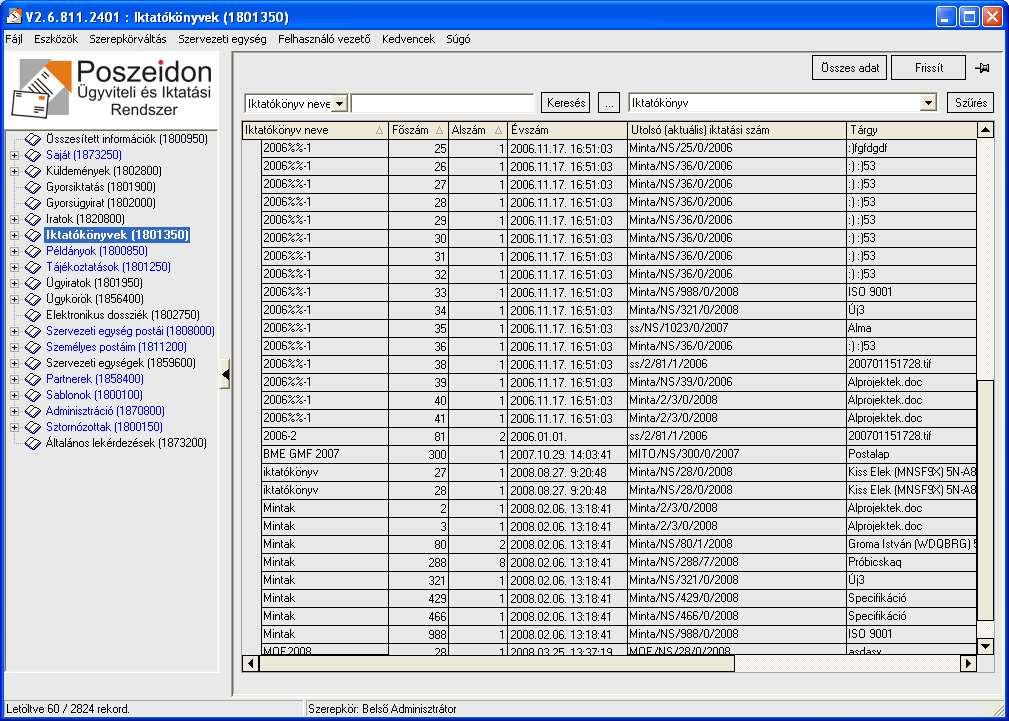Click the Próbicskaq subject cell

(x=911, y=563)
